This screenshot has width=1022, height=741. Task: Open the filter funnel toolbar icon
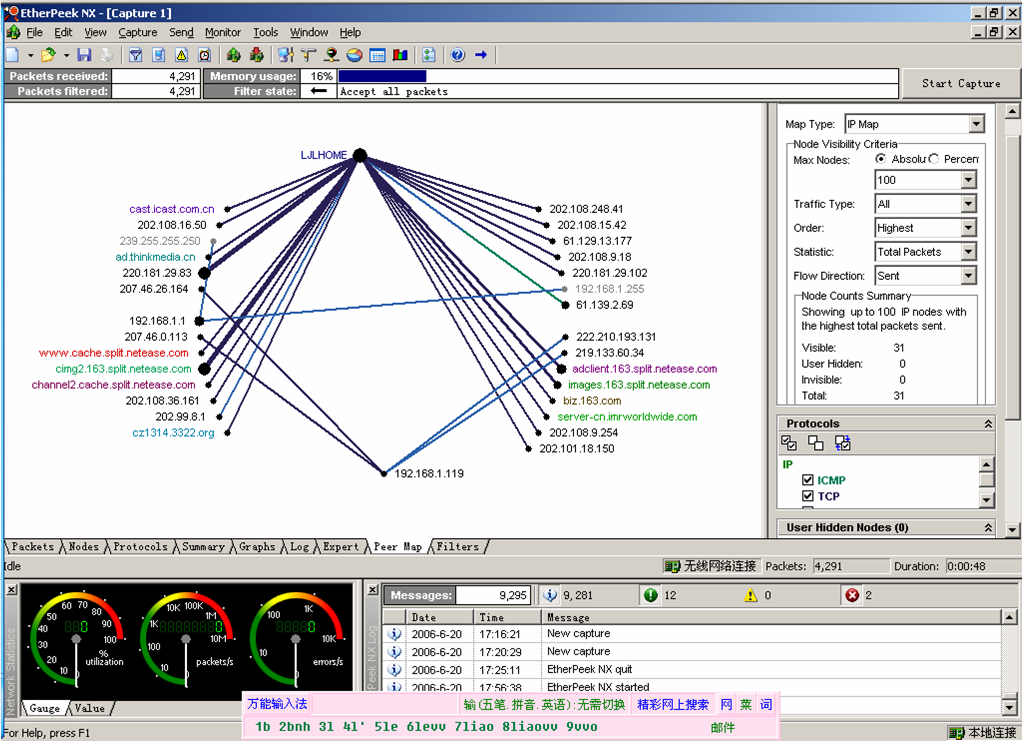[x=135, y=55]
